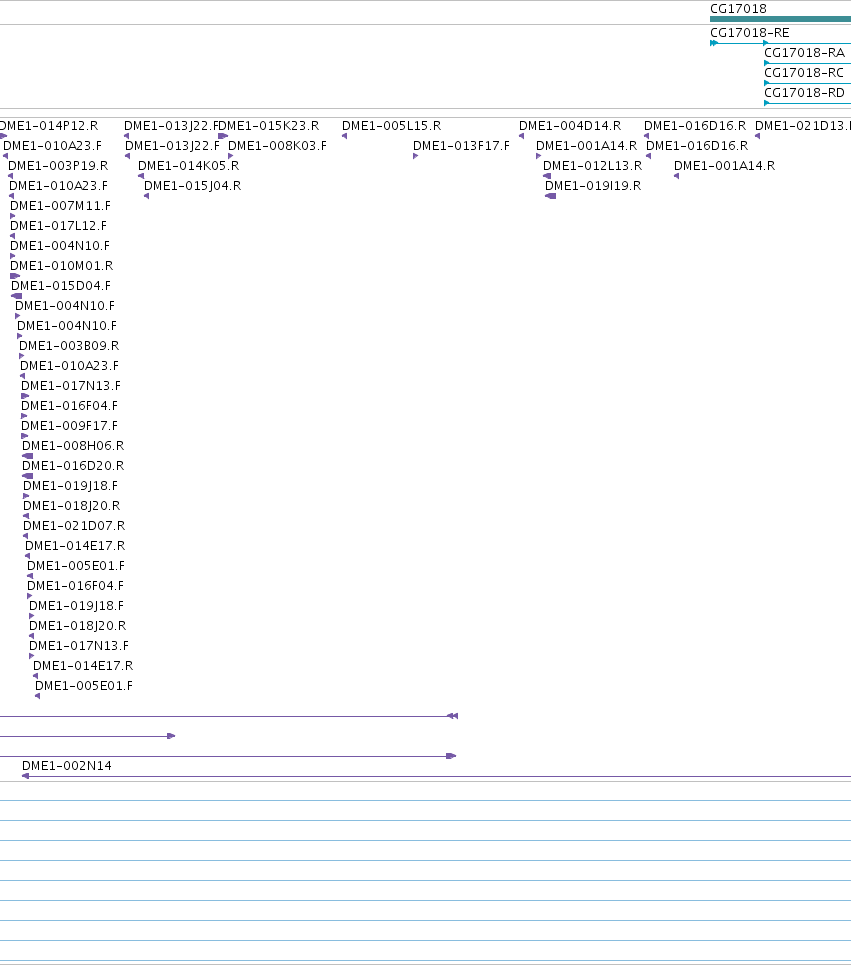Select feature label DME1-014P12.R
This screenshot has height=965, width=851.
(x=48, y=126)
